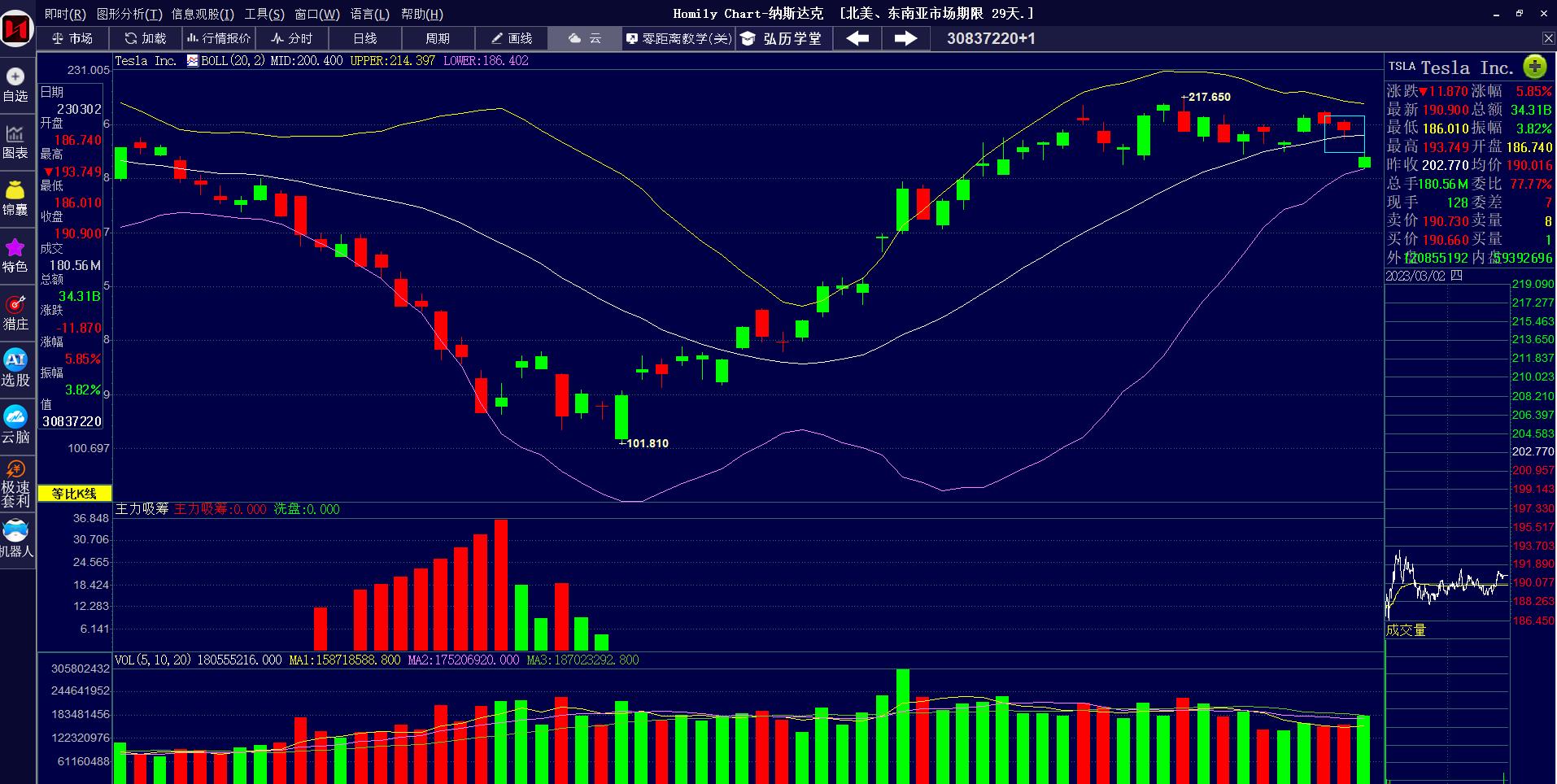Activate the 画线 drawing tool
Image resolution: width=1557 pixels, height=784 pixels.
512,38
